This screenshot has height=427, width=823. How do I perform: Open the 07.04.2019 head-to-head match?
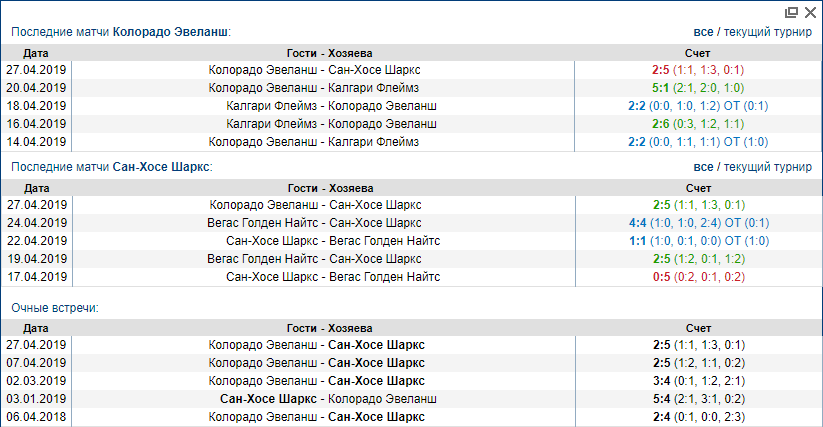pyautogui.click(x=317, y=362)
